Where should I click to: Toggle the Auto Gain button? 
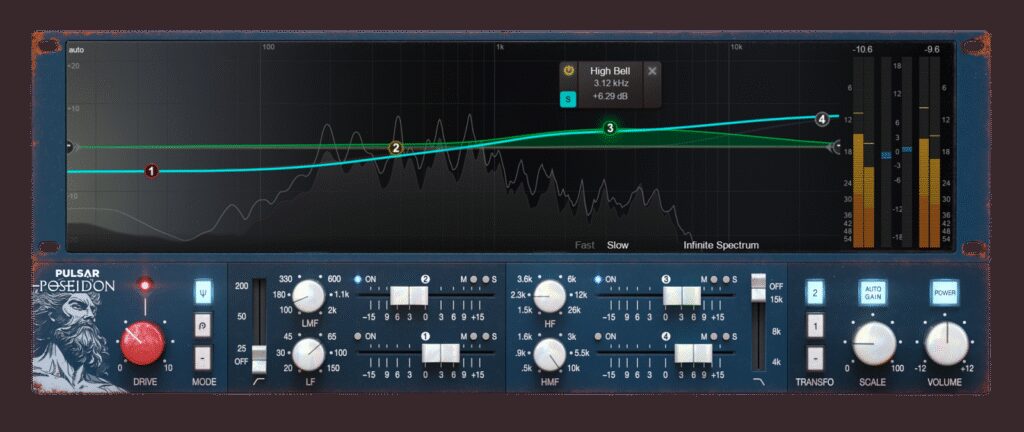tap(873, 293)
